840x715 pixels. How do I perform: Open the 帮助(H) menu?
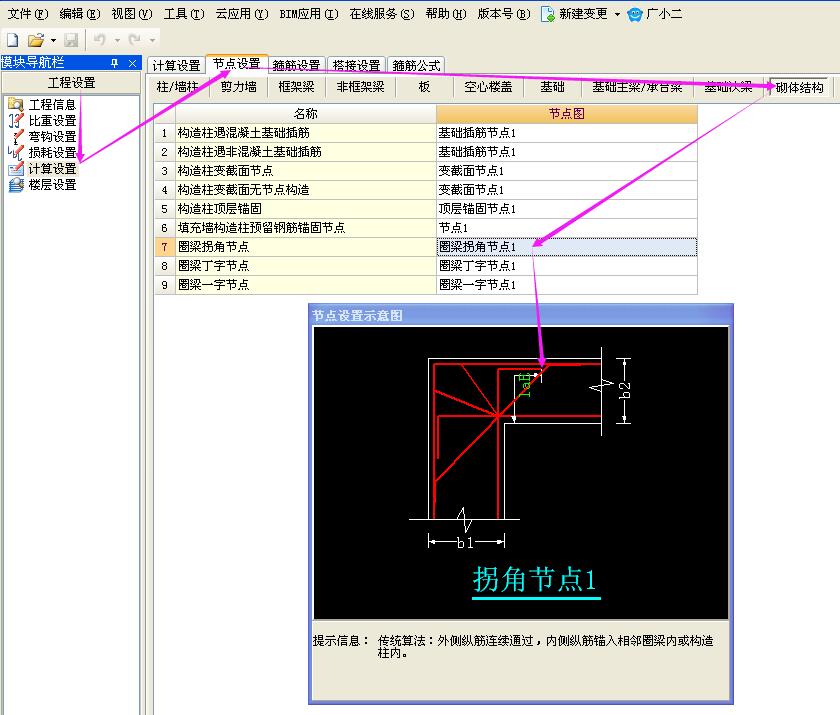446,14
